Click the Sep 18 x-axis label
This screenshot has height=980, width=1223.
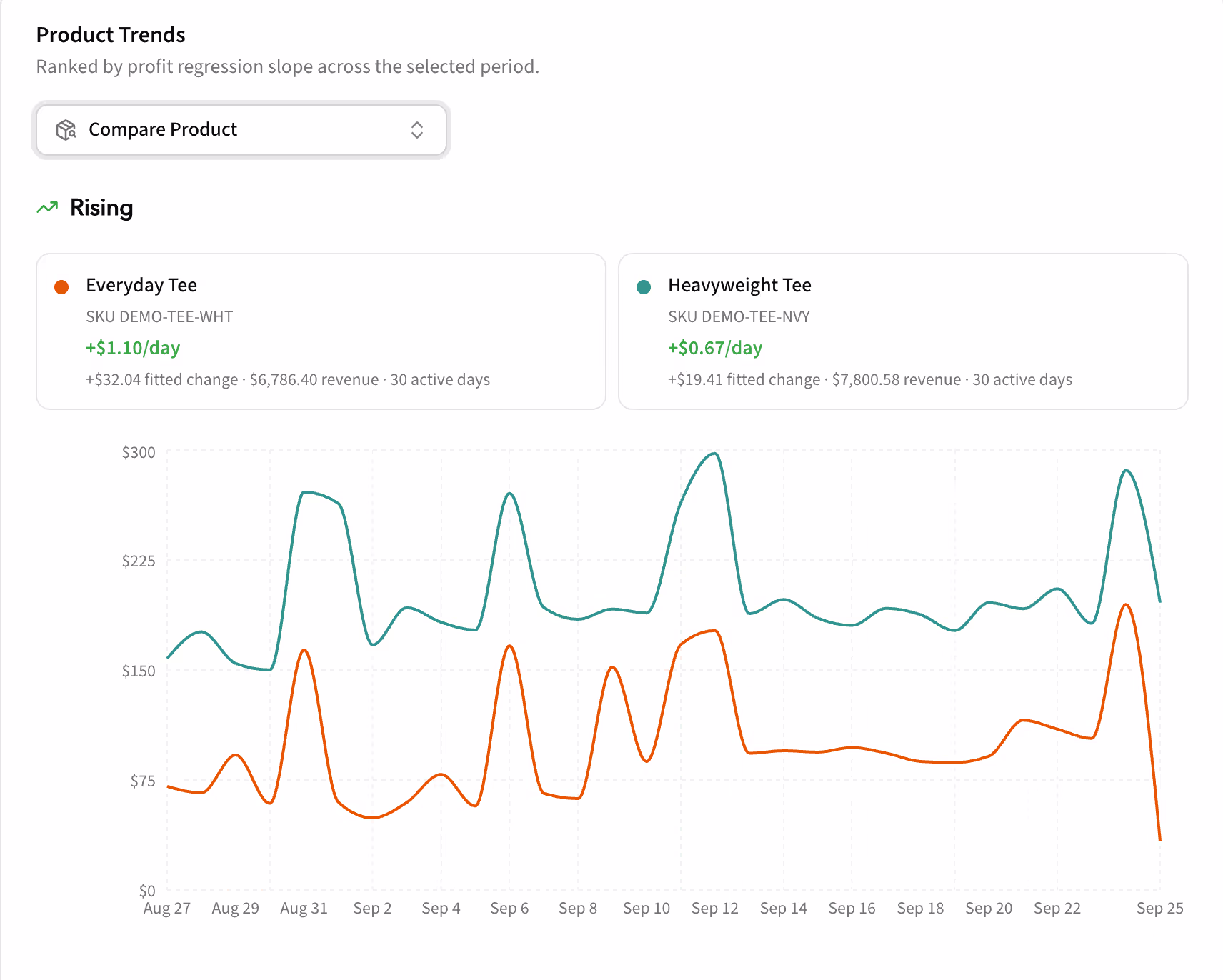click(x=921, y=909)
